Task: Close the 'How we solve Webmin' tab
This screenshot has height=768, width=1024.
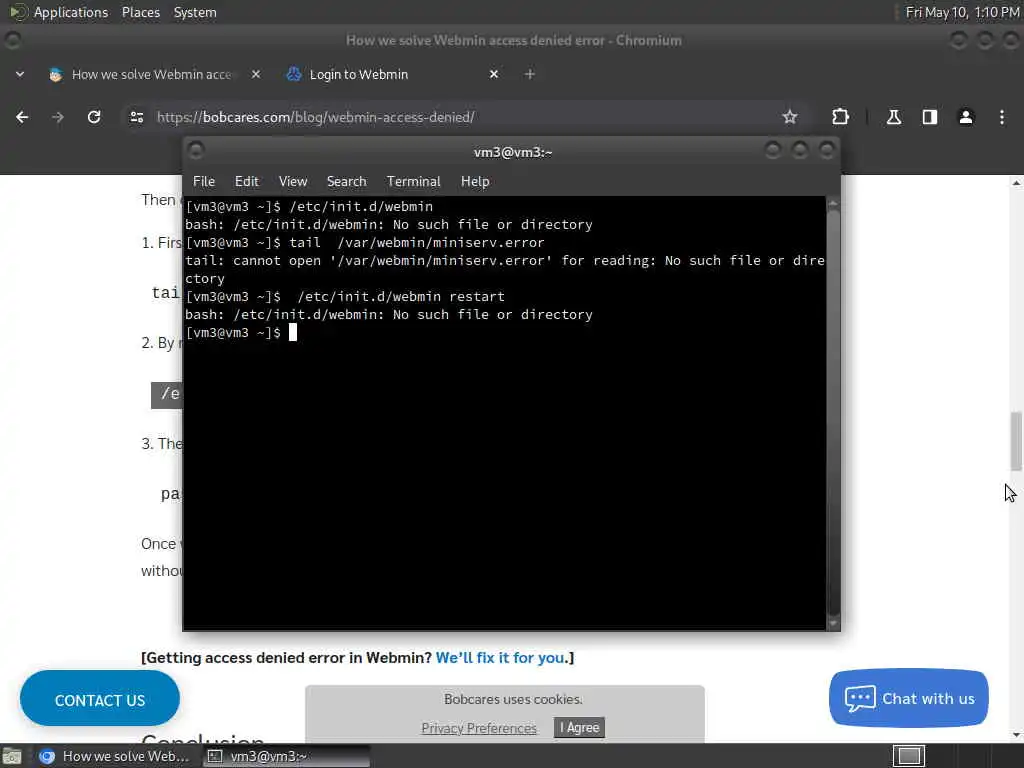Action: pos(256,74)
